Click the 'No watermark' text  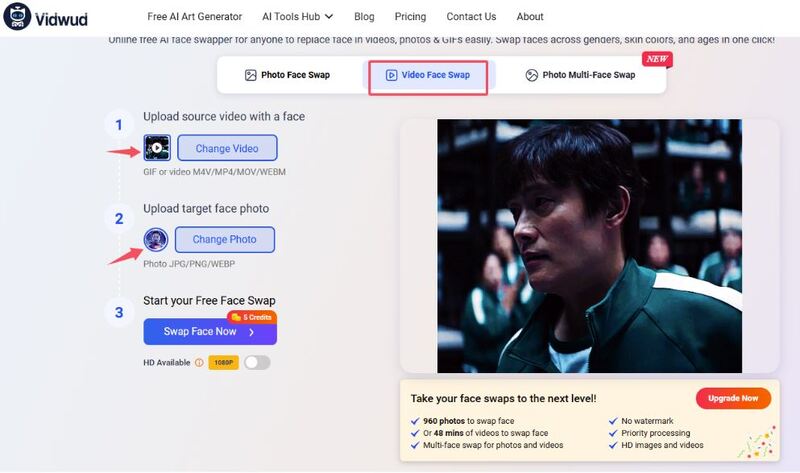(x=647, y=421)
